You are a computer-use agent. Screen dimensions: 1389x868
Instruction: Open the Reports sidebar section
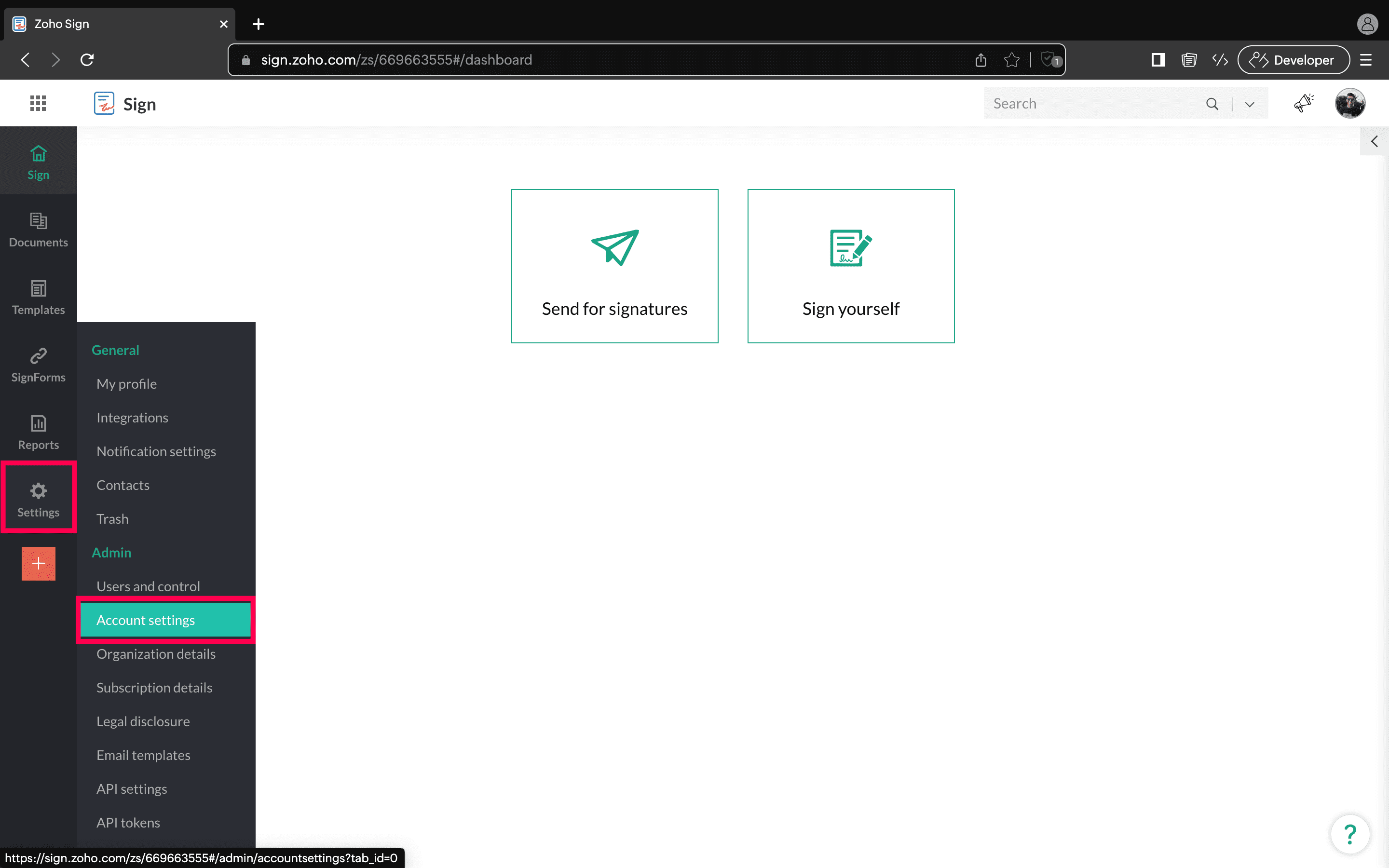click(38, 432)
